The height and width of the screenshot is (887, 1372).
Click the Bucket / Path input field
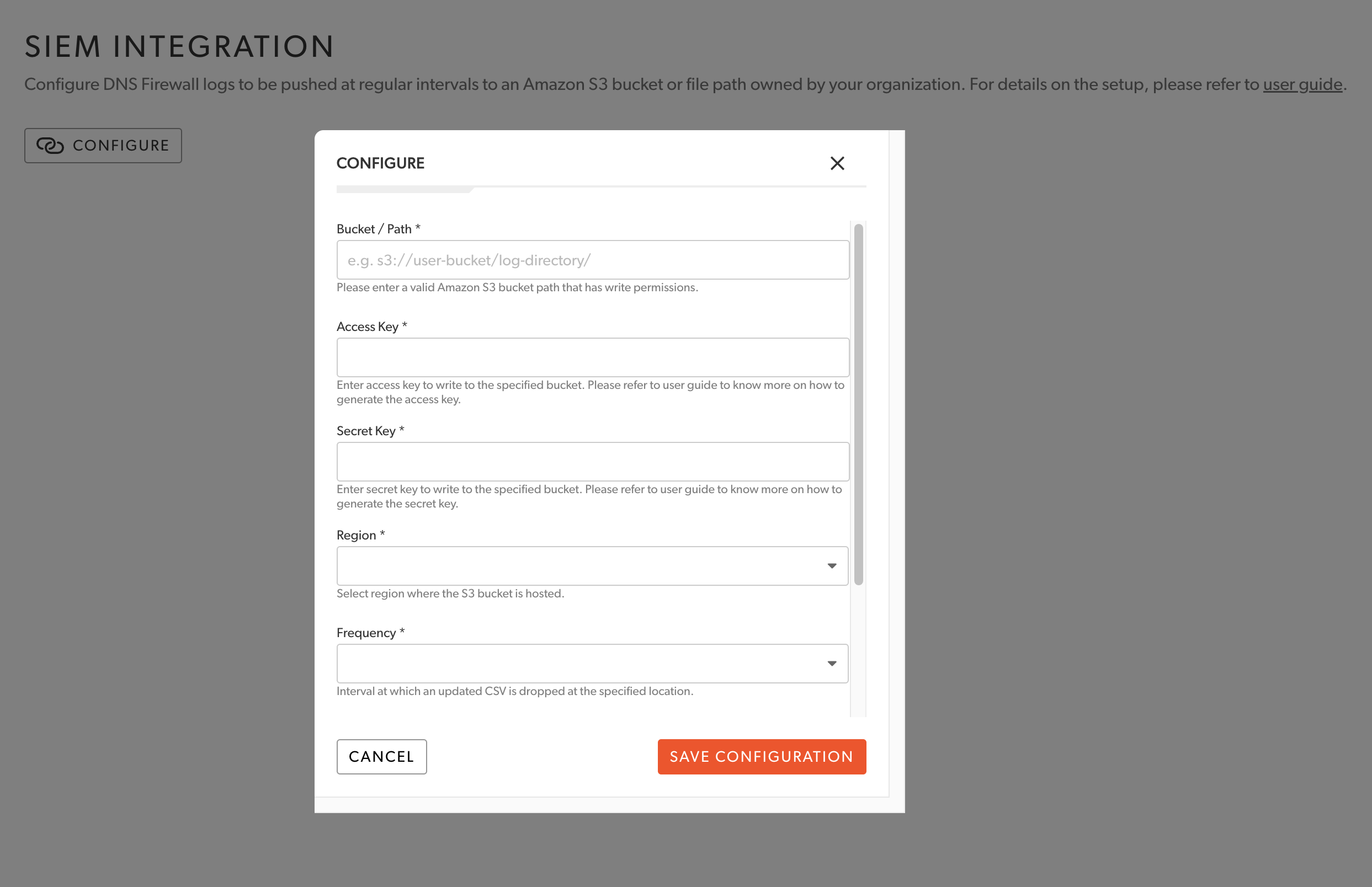pos(592,259)
